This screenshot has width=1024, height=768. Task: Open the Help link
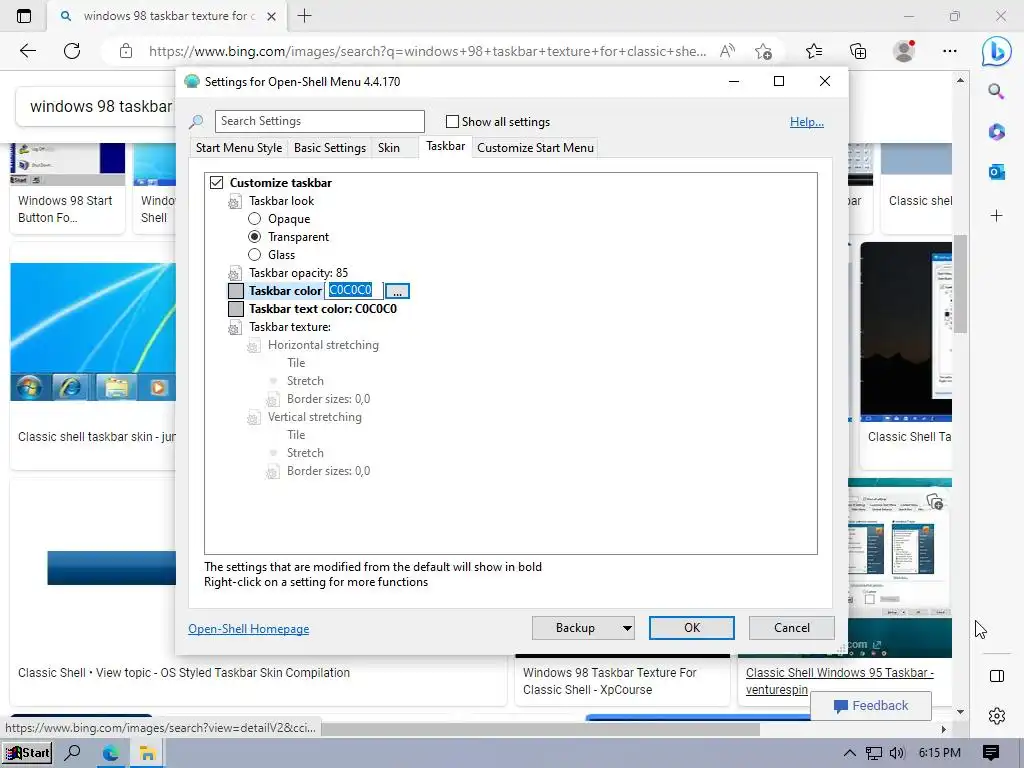tap(807, 122)
